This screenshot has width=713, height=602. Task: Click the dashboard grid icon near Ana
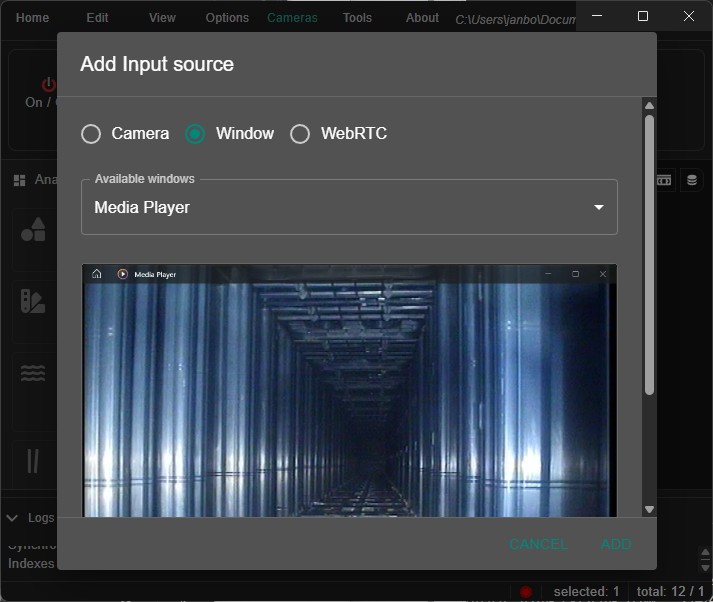click(20, 181)
